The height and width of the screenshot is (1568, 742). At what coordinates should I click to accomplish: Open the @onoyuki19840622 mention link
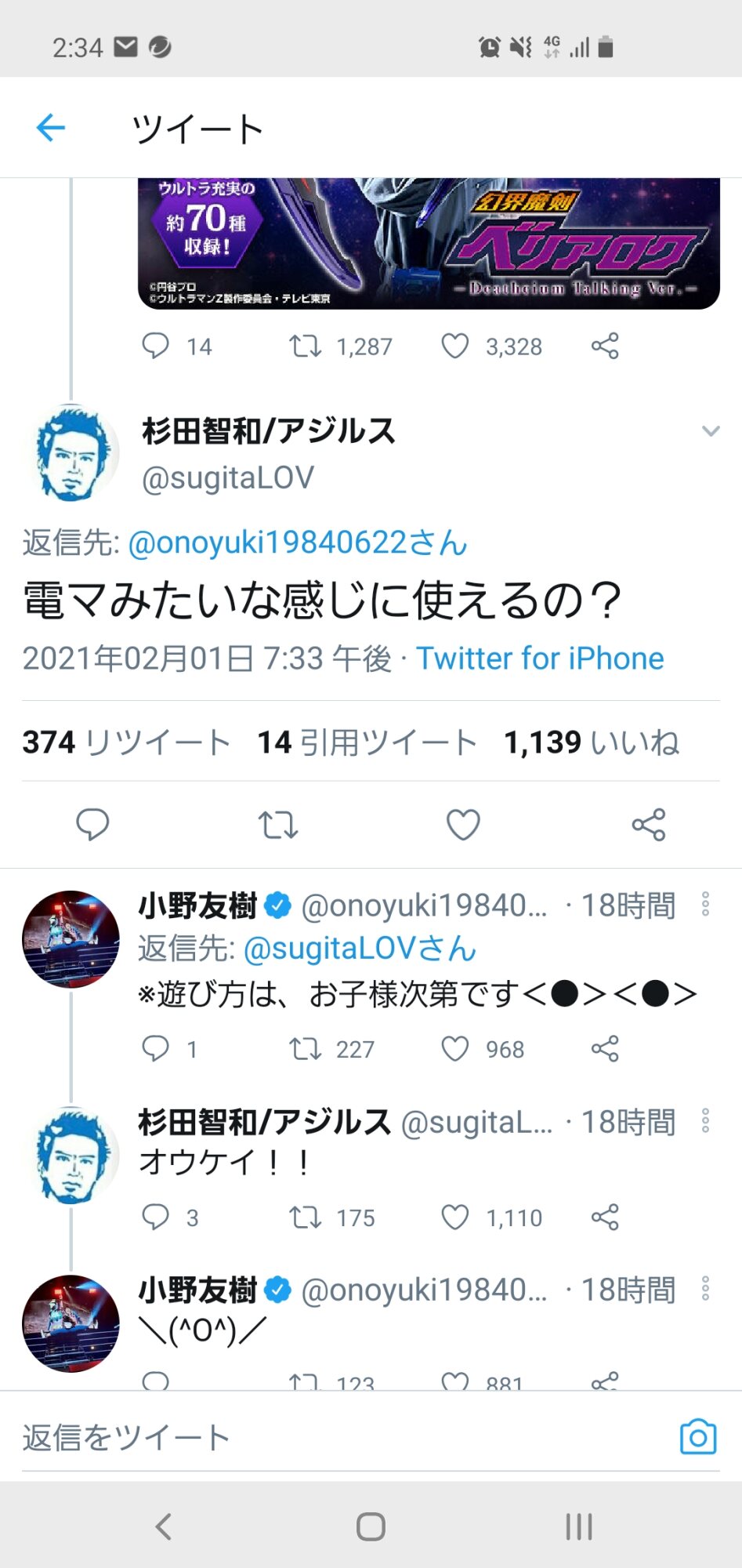point(297,543)
